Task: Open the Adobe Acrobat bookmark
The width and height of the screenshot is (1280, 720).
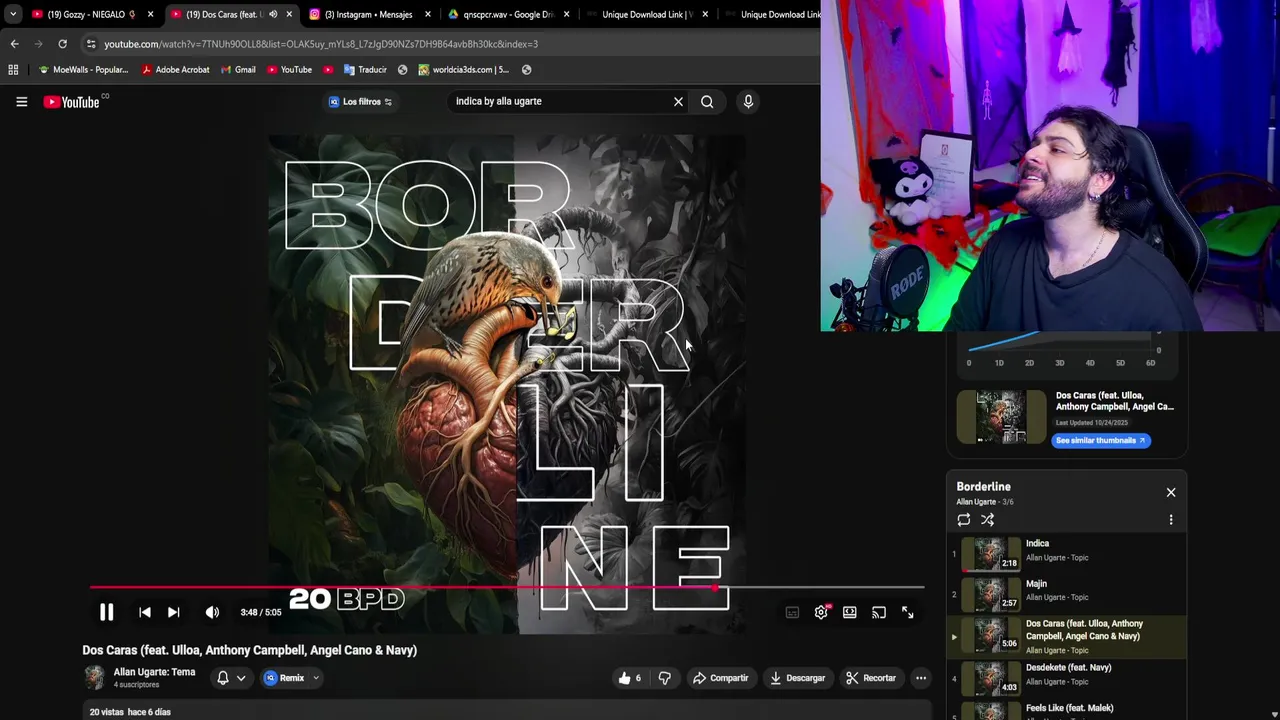Action: 175,70
